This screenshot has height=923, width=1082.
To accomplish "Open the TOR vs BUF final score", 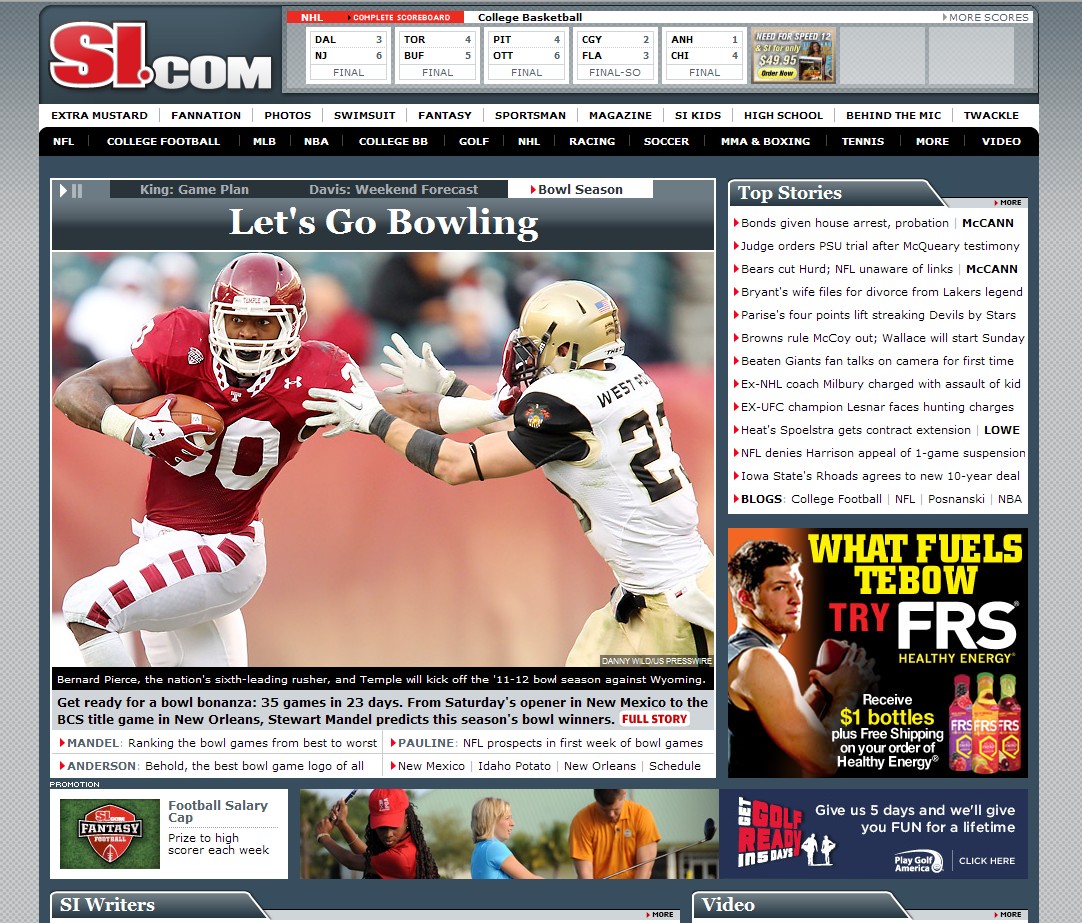I will point(437,56).
